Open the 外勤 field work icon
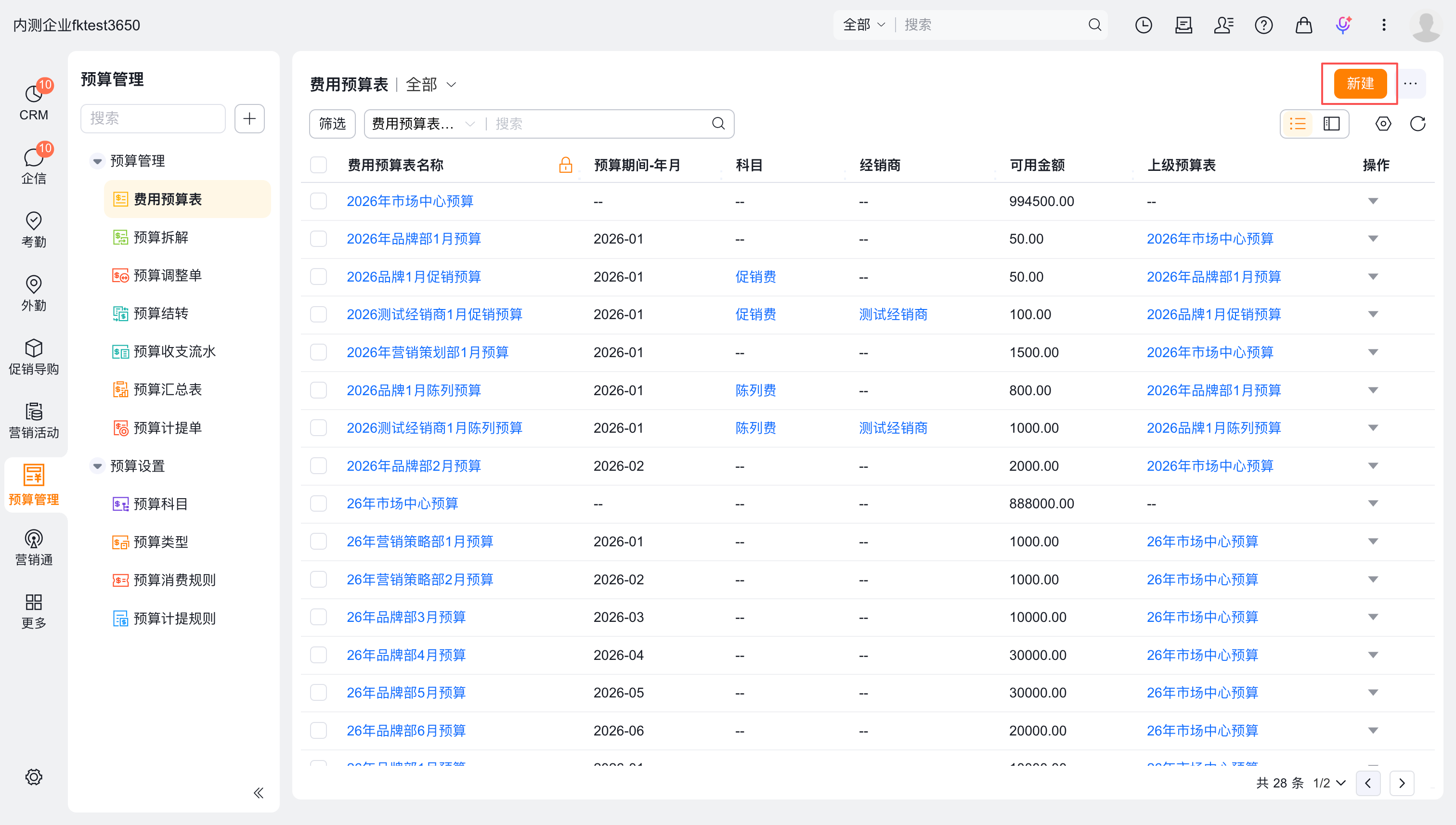1456x825 pixels. point(33,293)
